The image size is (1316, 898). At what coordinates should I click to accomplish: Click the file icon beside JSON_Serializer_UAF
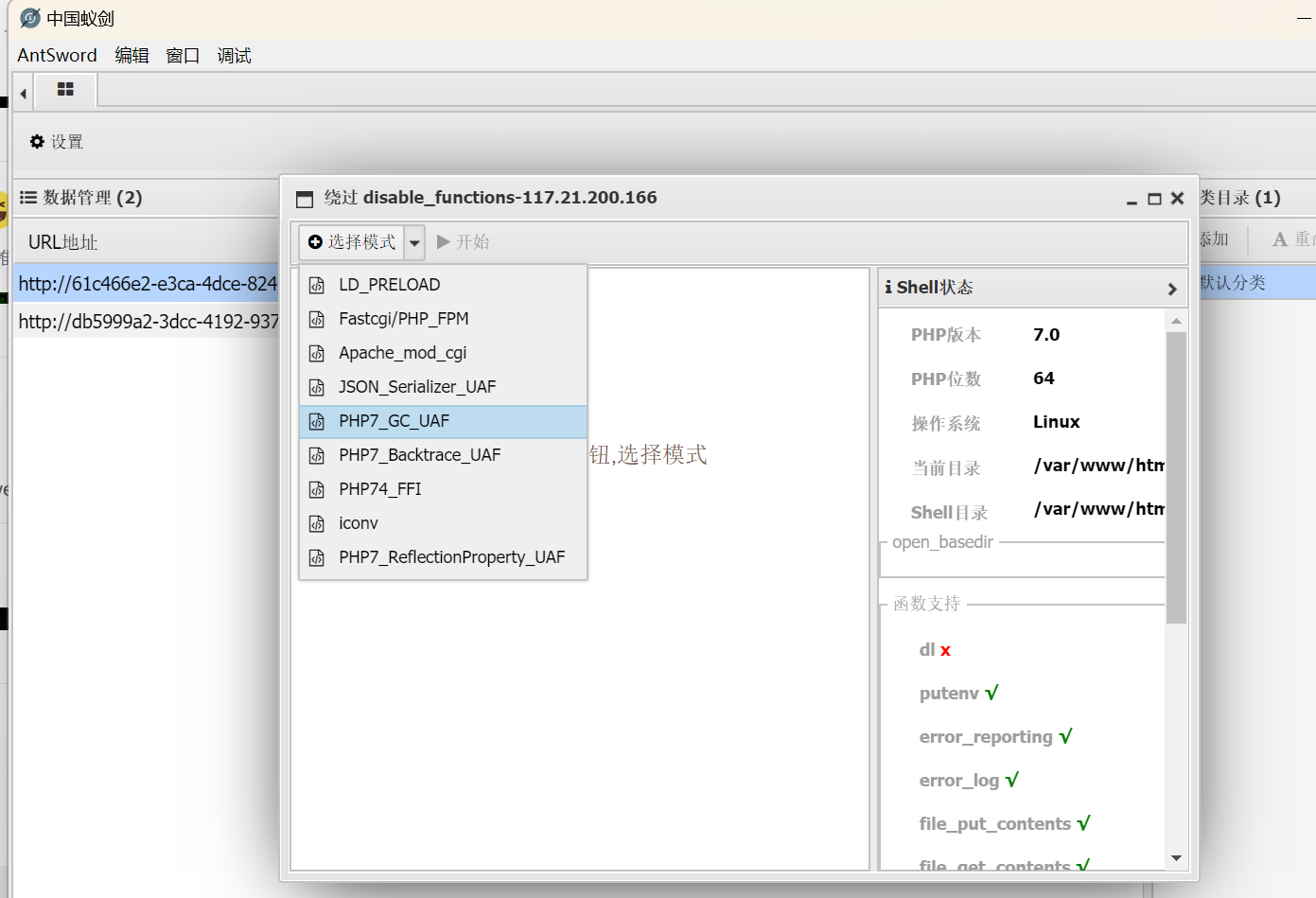click(317, 387)
